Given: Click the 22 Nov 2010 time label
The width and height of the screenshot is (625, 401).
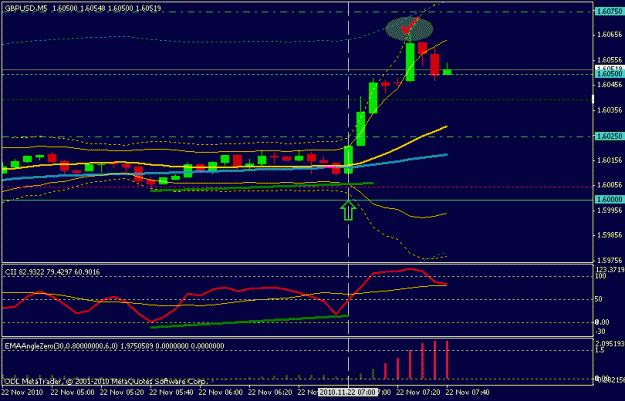Looking at the screenshot, I should pos(22,393).
